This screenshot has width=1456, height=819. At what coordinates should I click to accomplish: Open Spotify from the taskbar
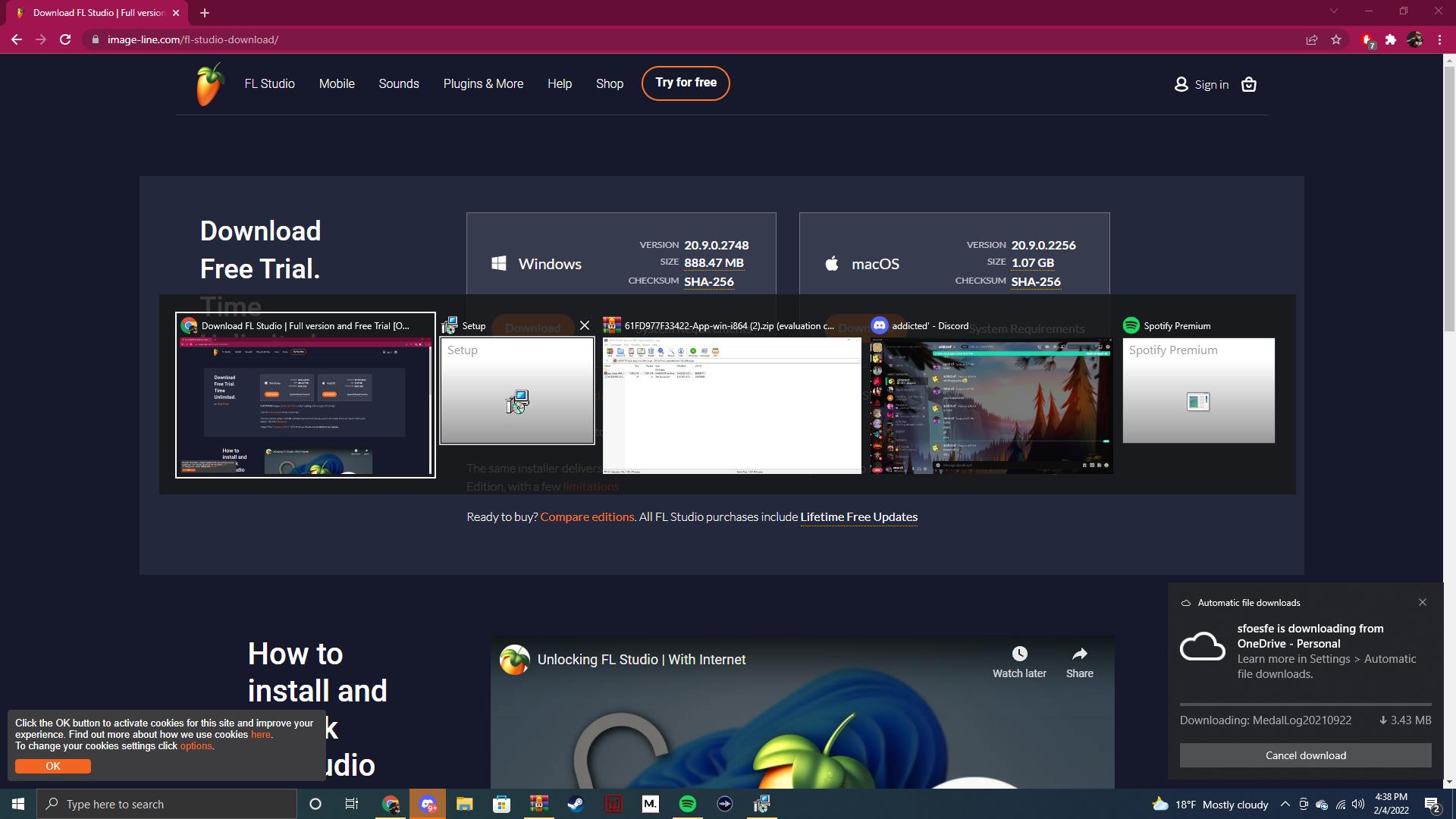click(687, 804)
